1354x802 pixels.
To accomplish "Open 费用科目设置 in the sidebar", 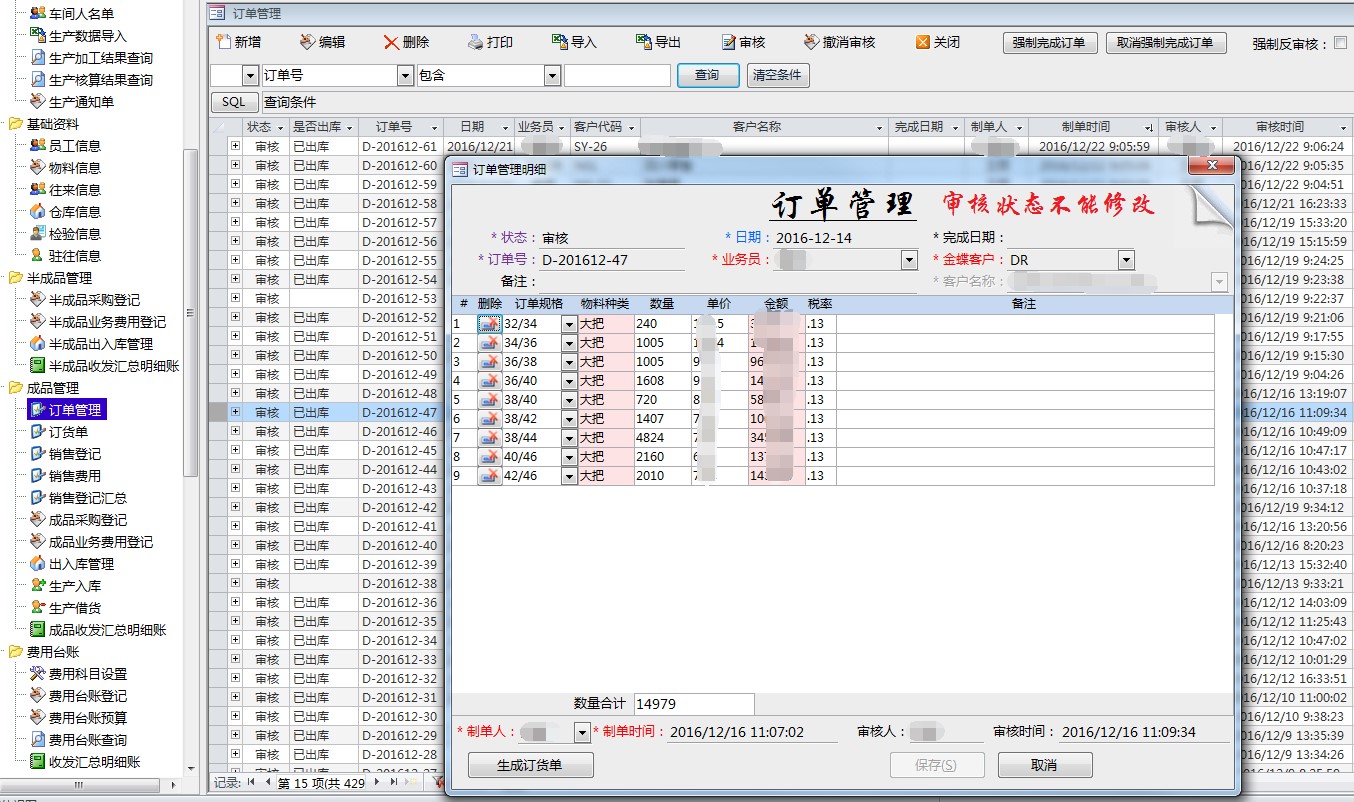I will click(x=88, y=674).
